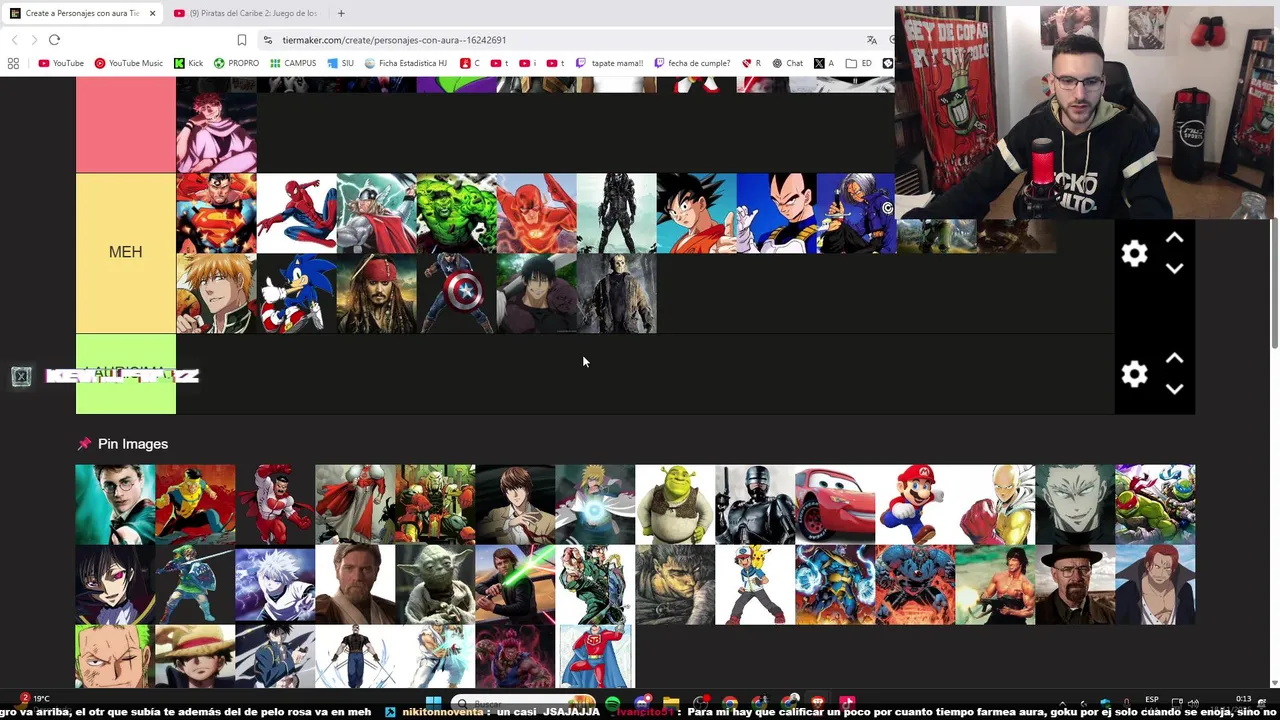Open the CAMPUS bookmark

point(293,63)
